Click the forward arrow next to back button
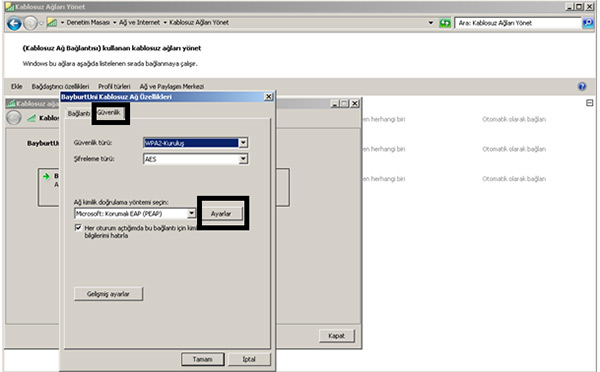 tap(30, 24)
